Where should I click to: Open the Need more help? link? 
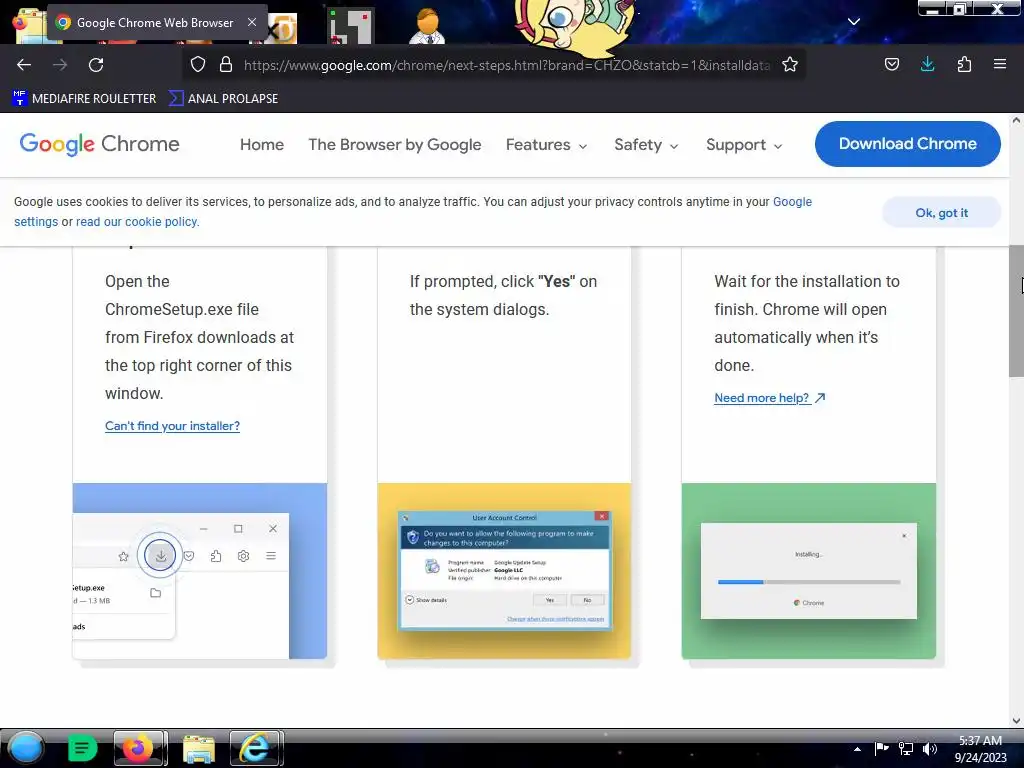pos(769,398)
